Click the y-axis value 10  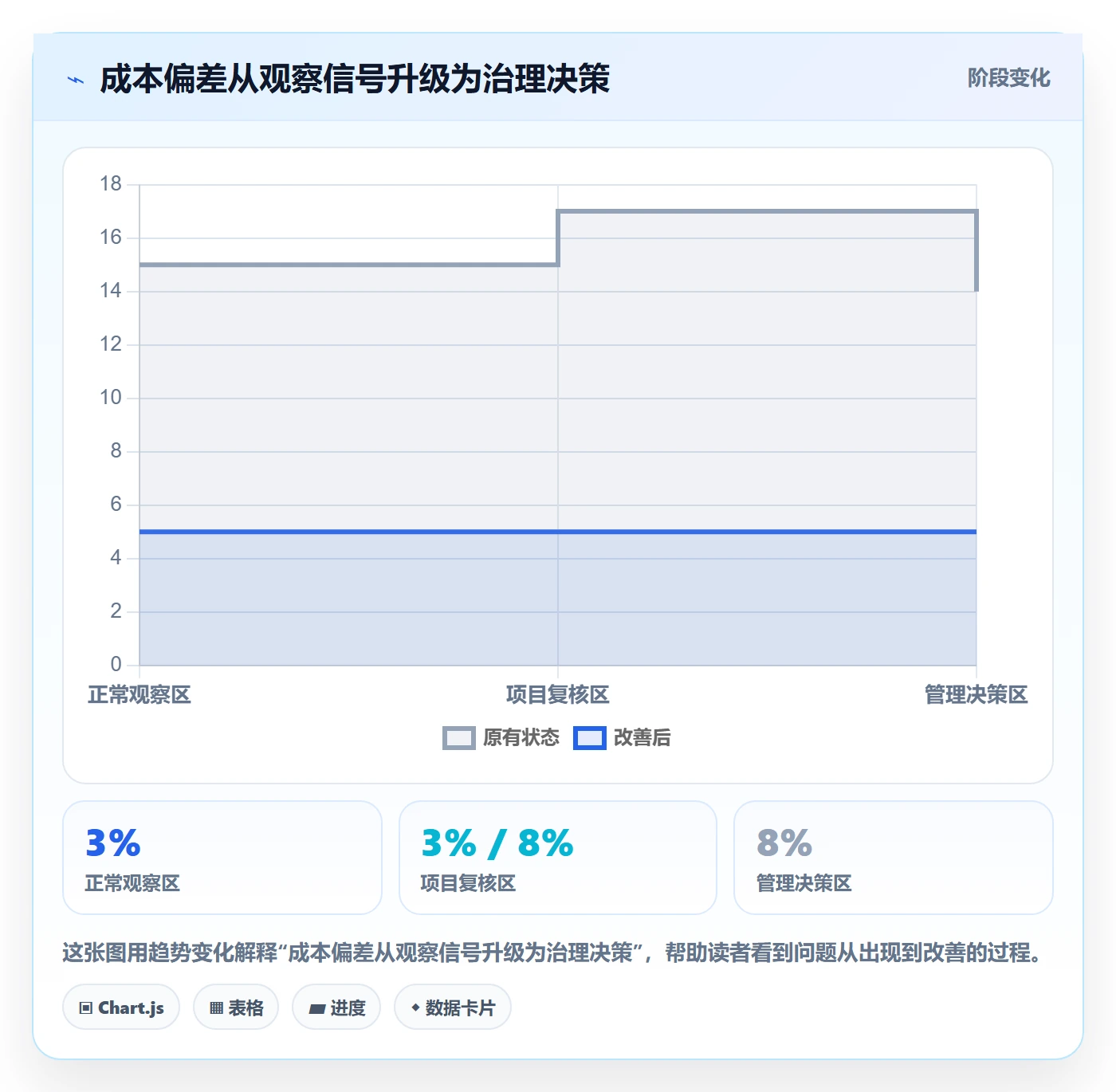(x=111, y=398)
